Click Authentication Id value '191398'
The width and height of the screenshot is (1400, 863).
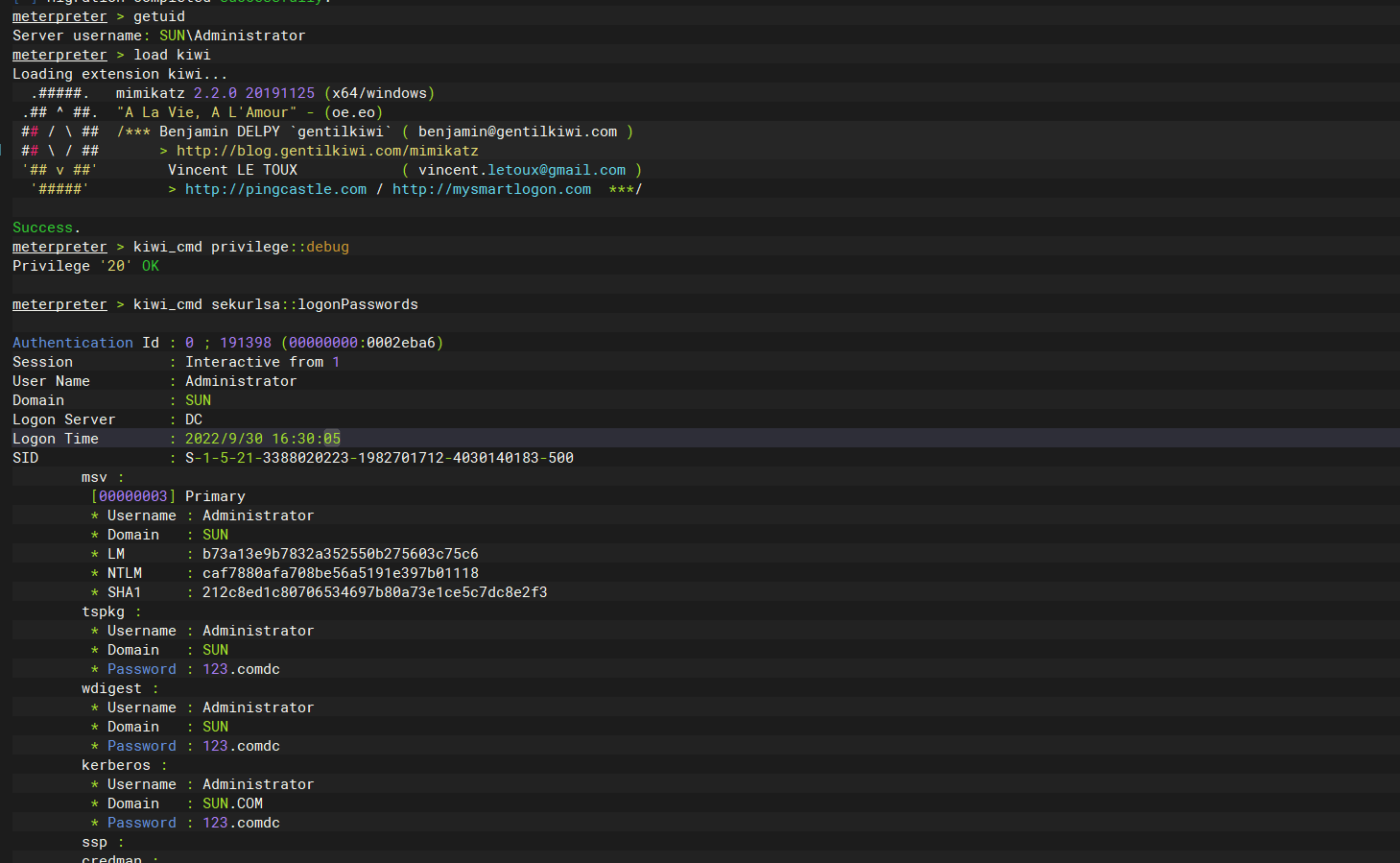pyautogui.click(x=246, y=343)
